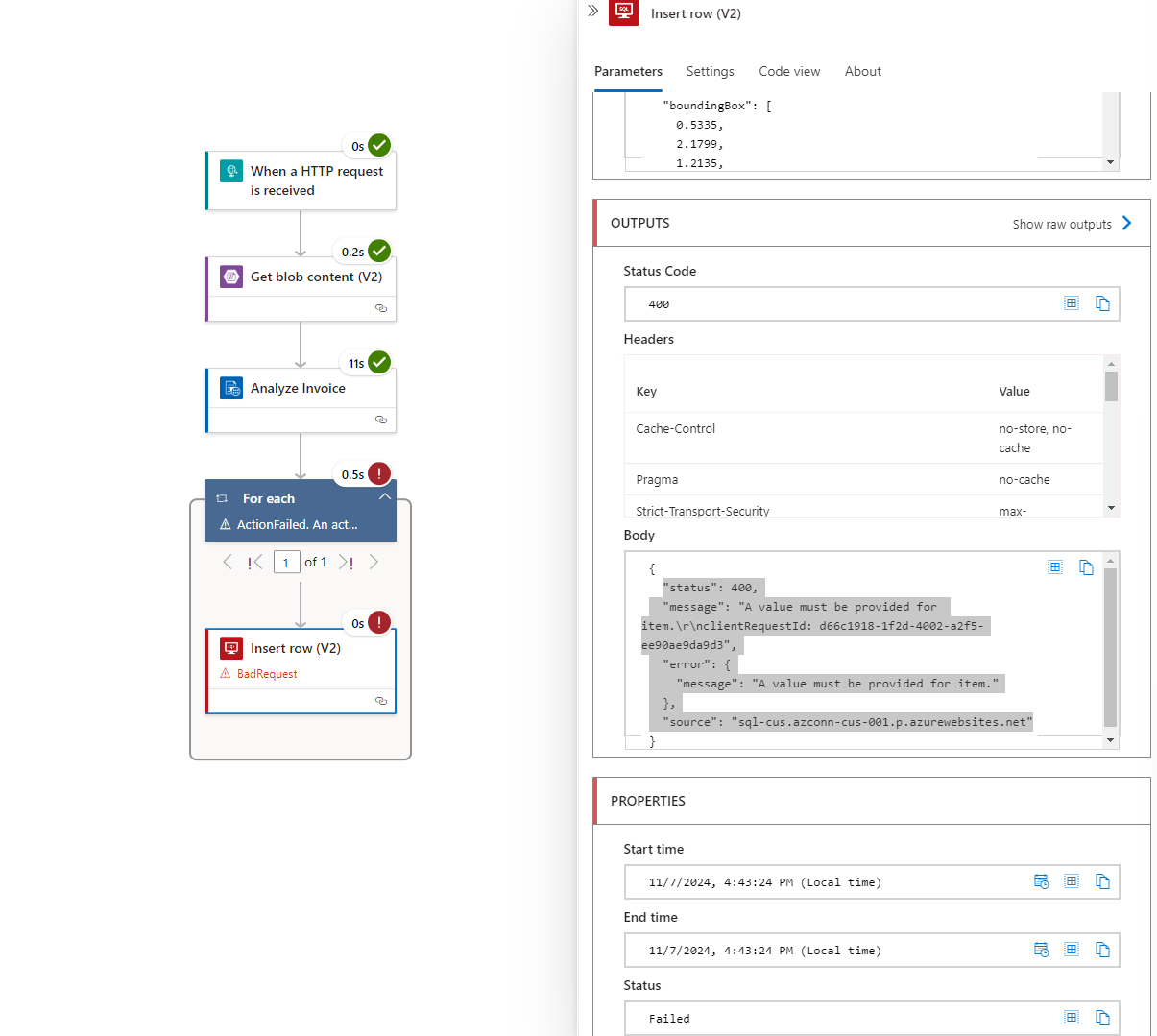Click the Failed status value
The width and height of the screenshot is (1157, 1036).
[669, 1019]
